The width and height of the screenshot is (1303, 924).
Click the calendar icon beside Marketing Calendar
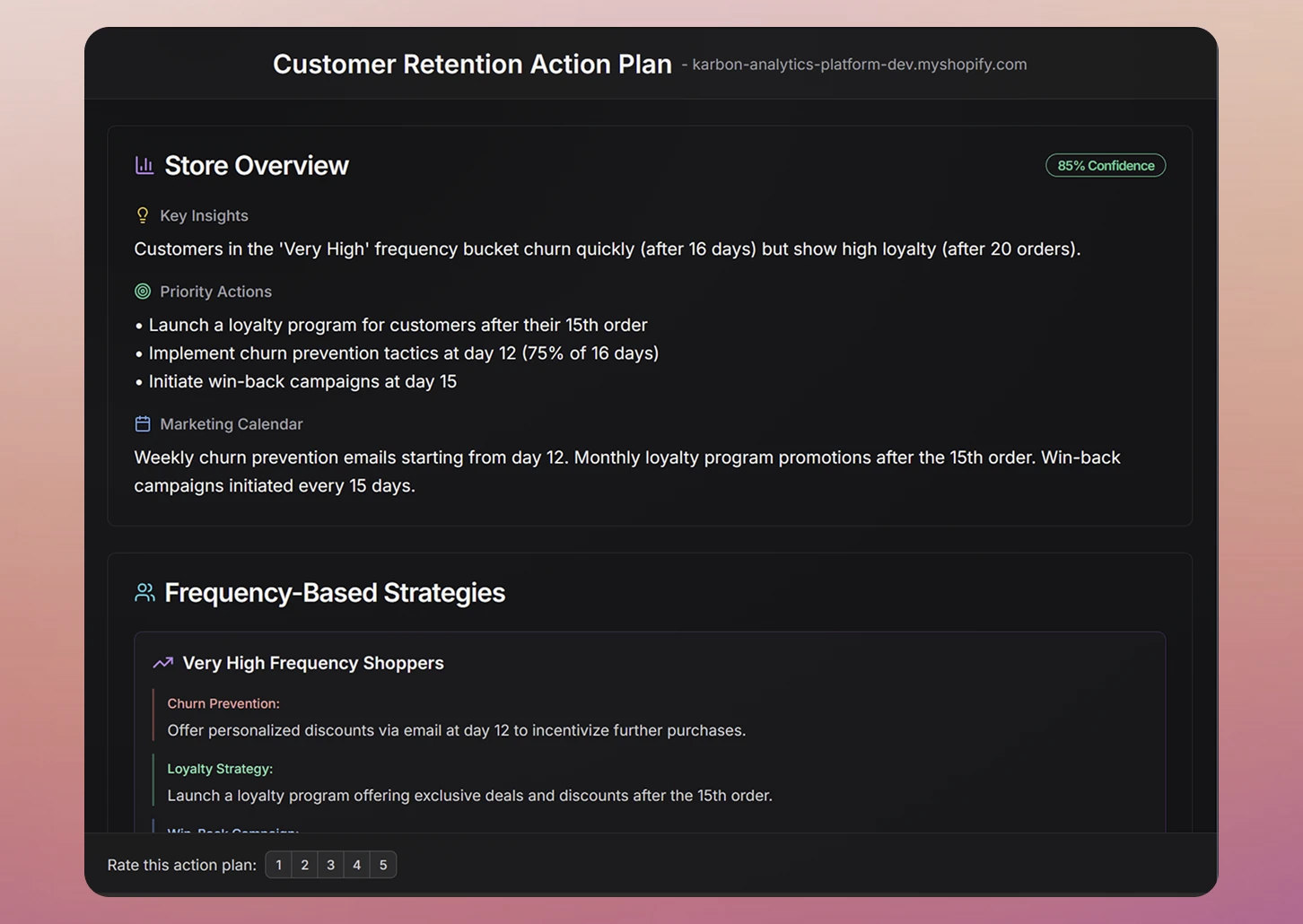click(142, 423)
